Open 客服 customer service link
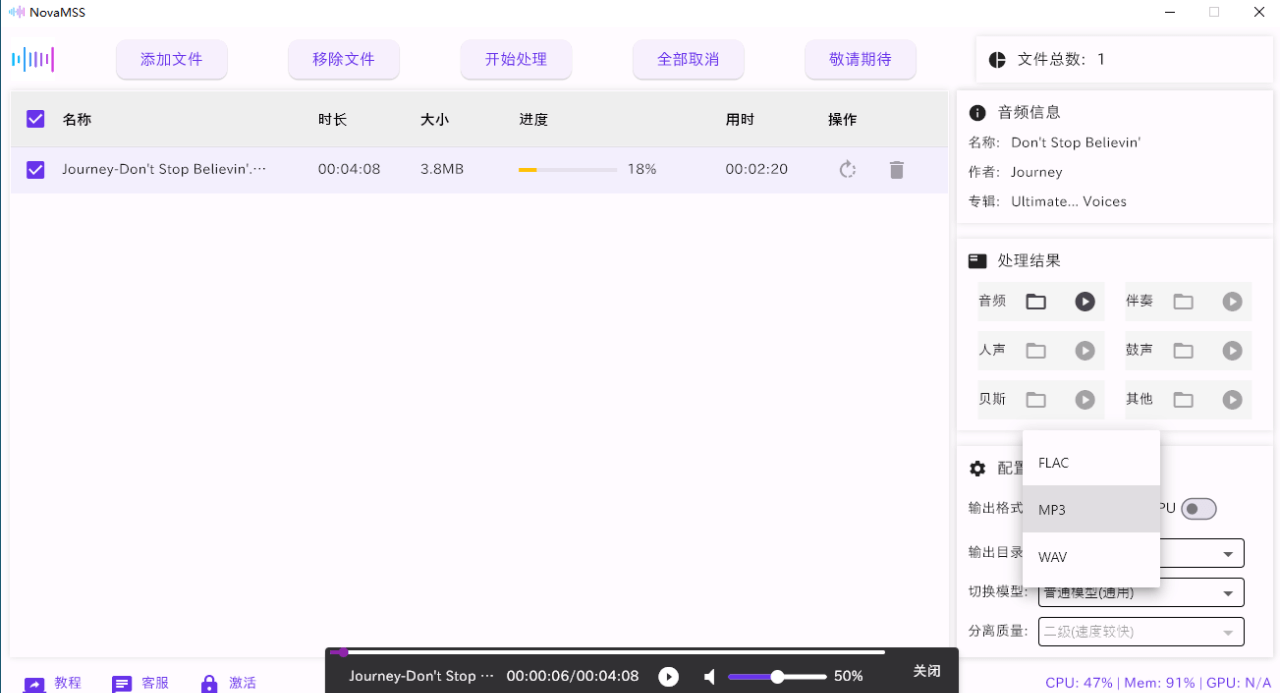 [140, 683]
